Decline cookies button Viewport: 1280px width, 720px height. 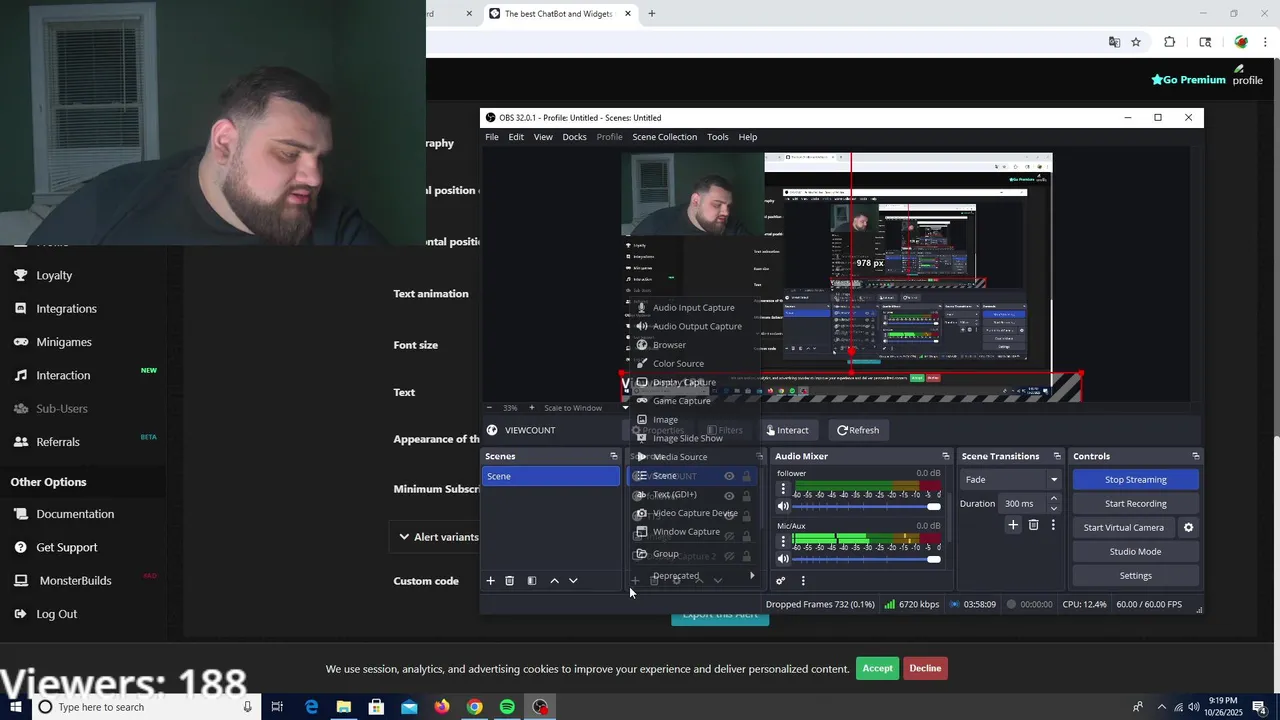925,668
